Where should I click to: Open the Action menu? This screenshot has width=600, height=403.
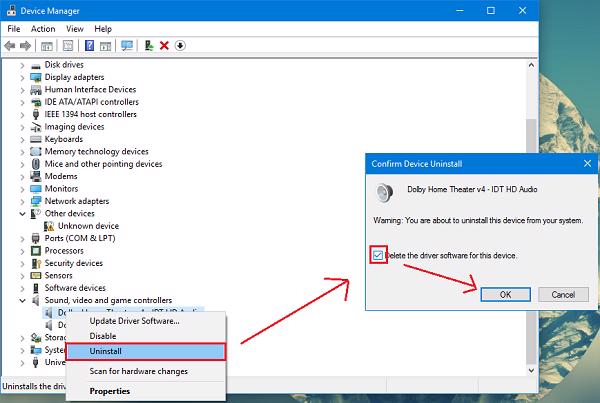click(x=43, y=29)
